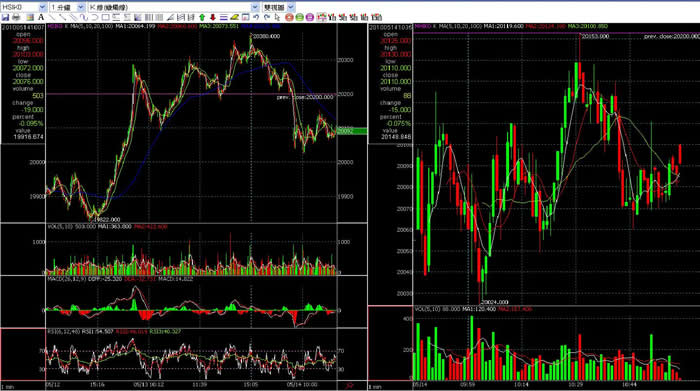This screenshot has width=700, height=391.
Task: Click the red down arrow marker tool
Action: click(213, 17)
